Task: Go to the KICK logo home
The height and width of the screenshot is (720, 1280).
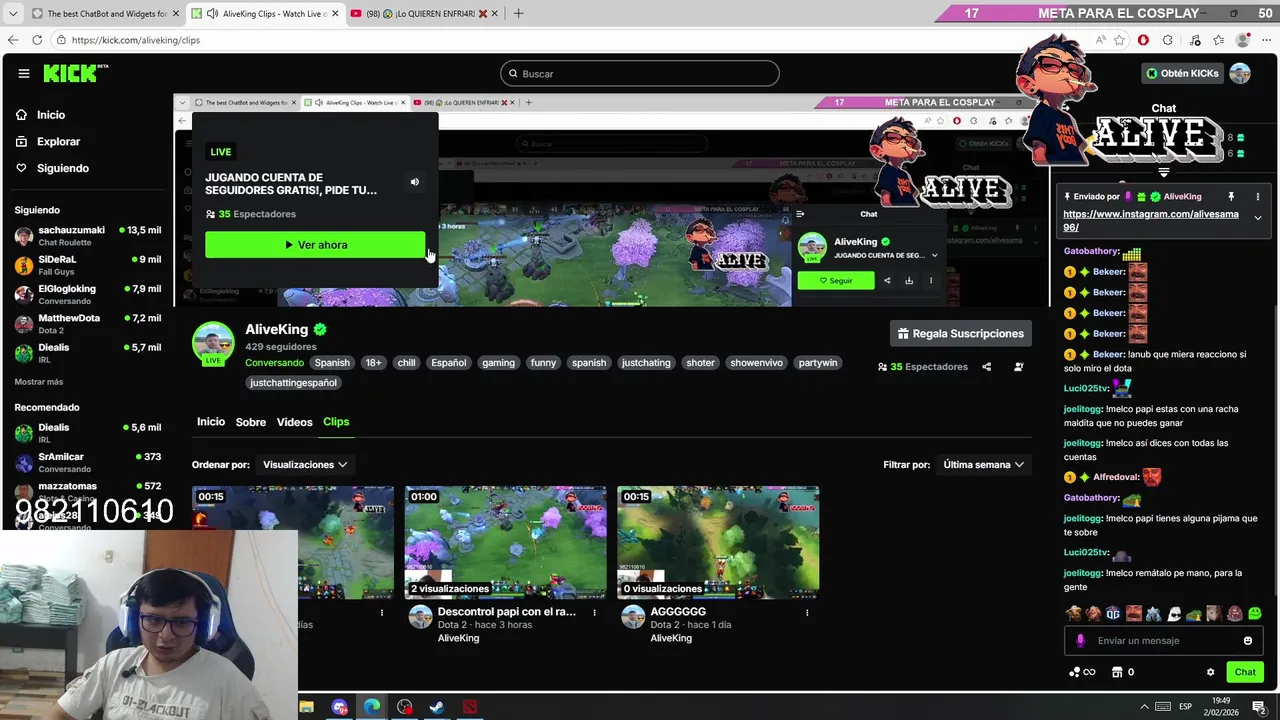Action: point(75,73)
